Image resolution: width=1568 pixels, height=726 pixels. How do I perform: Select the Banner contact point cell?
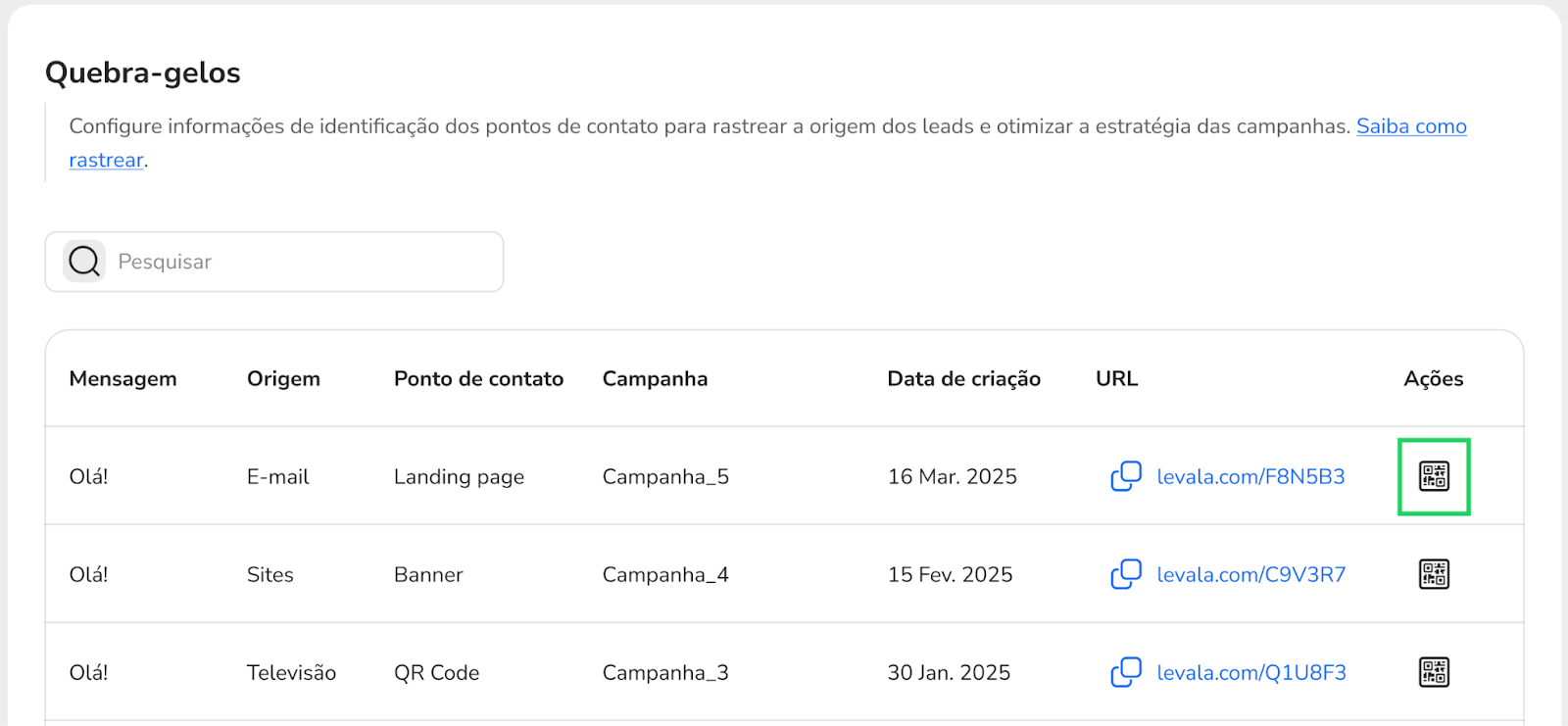(x=428, y=574)
